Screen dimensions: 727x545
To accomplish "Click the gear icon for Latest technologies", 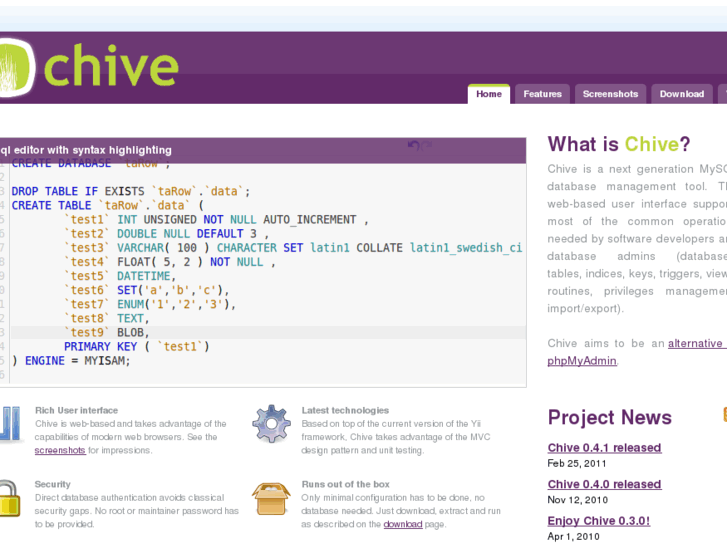I will point(271,423).
